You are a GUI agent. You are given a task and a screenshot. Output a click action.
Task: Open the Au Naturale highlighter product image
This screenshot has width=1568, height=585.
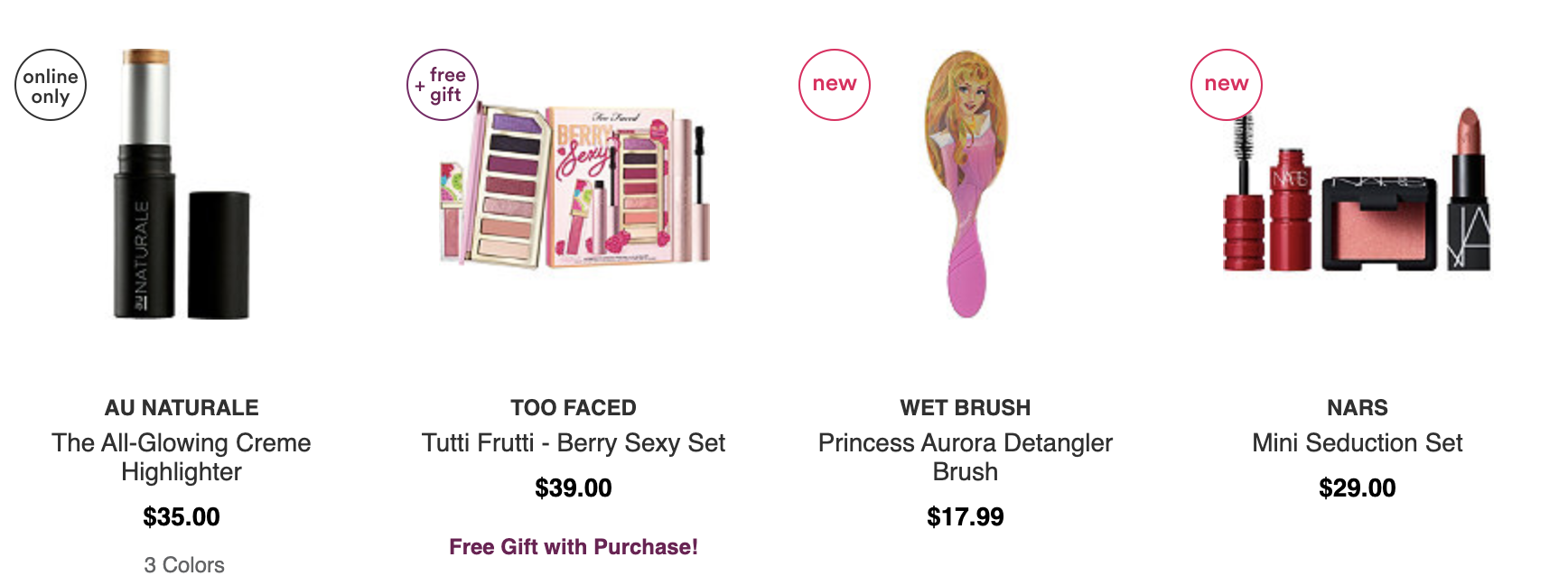[182, 184]
